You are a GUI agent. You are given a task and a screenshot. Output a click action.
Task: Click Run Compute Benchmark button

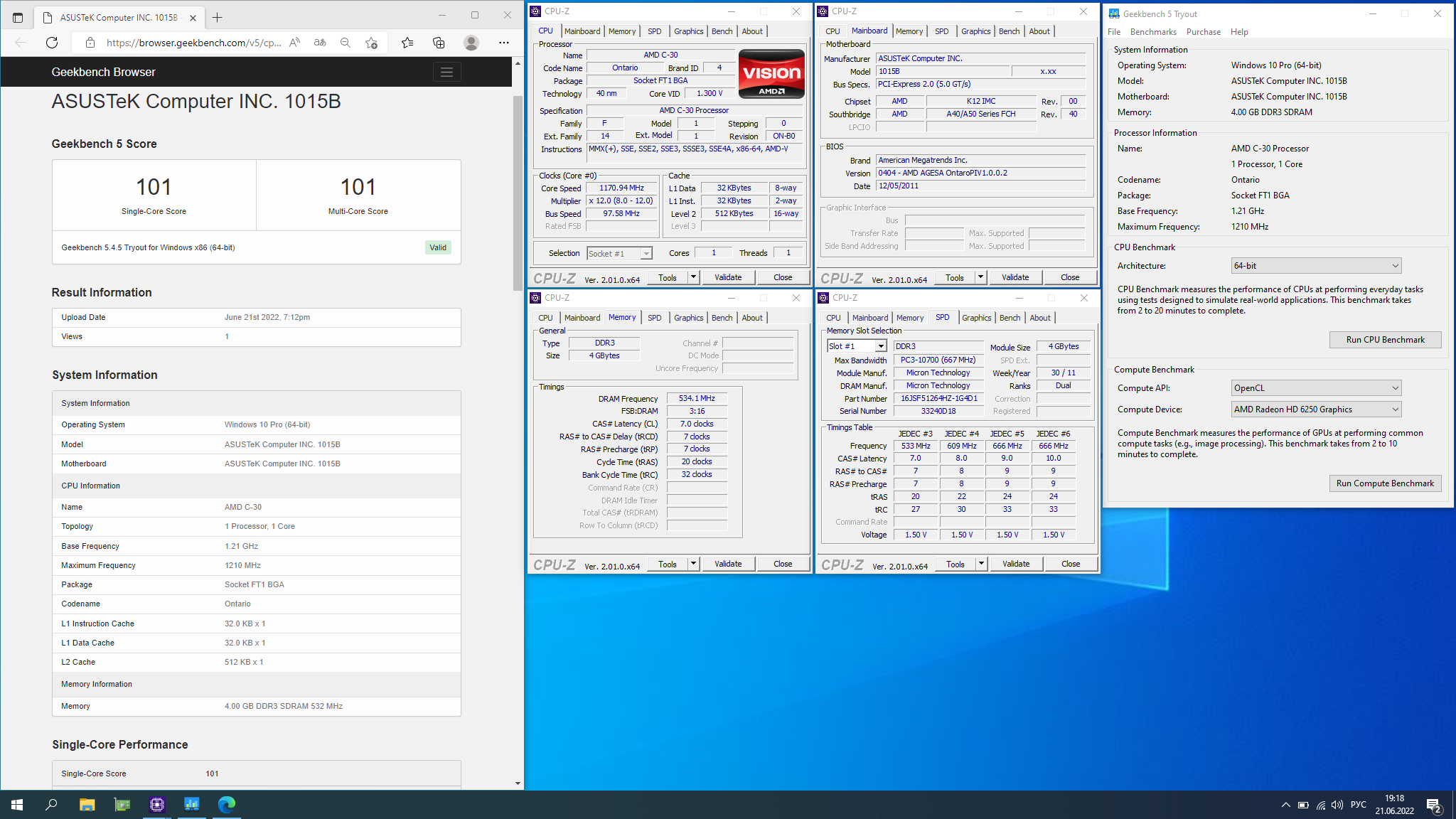point(1385,483)
